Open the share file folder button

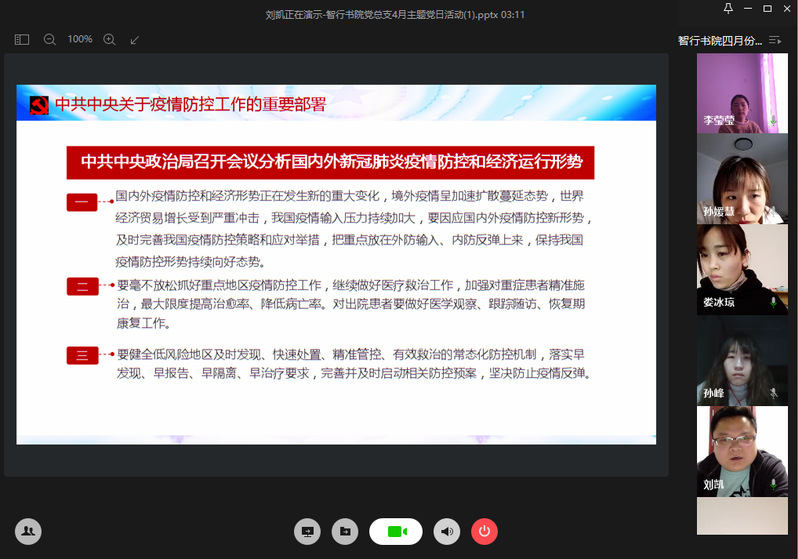(x=344, y=531)
